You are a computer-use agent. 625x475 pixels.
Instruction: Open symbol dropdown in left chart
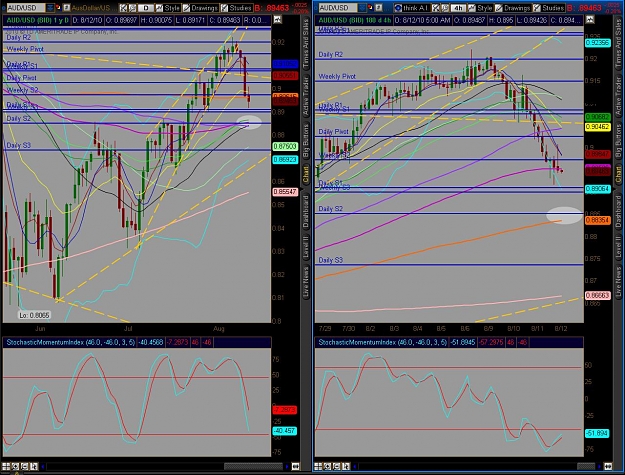pos(50,8)
